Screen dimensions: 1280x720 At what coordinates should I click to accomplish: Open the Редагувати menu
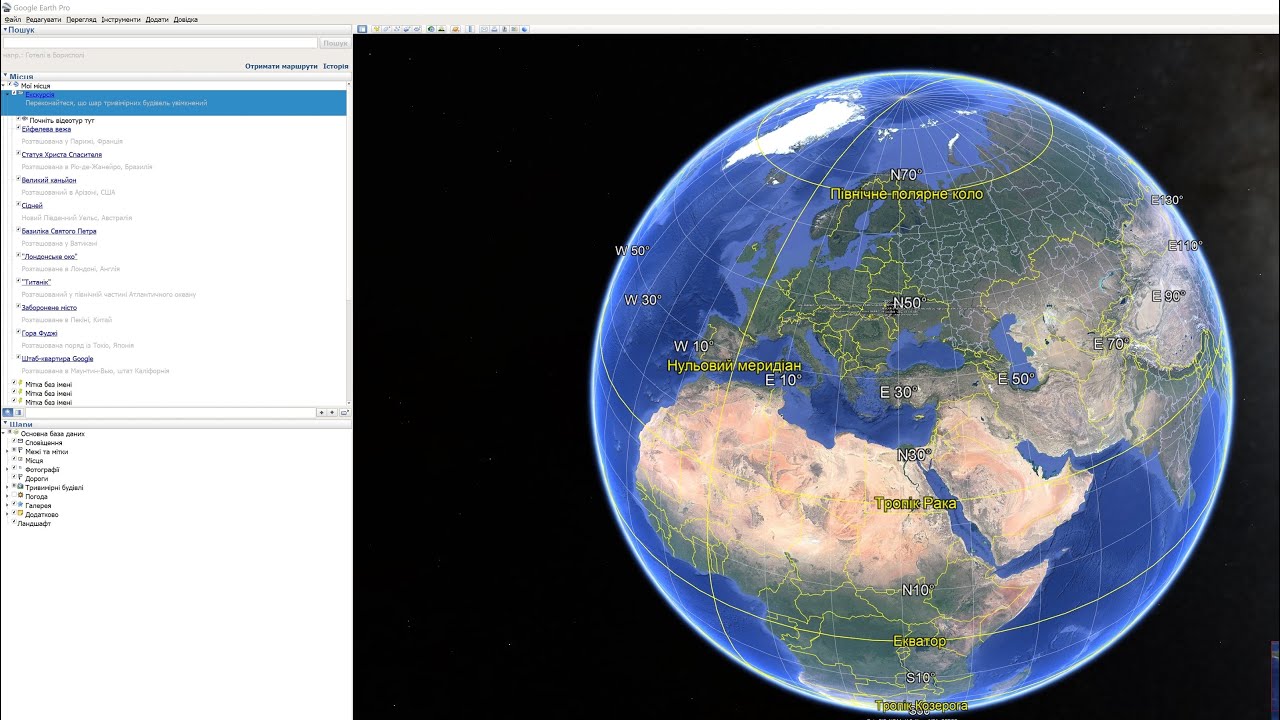43,19
